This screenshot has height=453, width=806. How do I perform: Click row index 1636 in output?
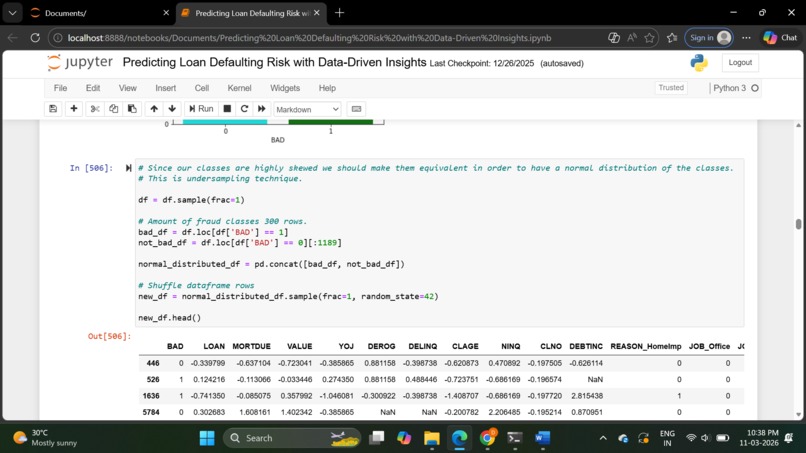point(151,396)
